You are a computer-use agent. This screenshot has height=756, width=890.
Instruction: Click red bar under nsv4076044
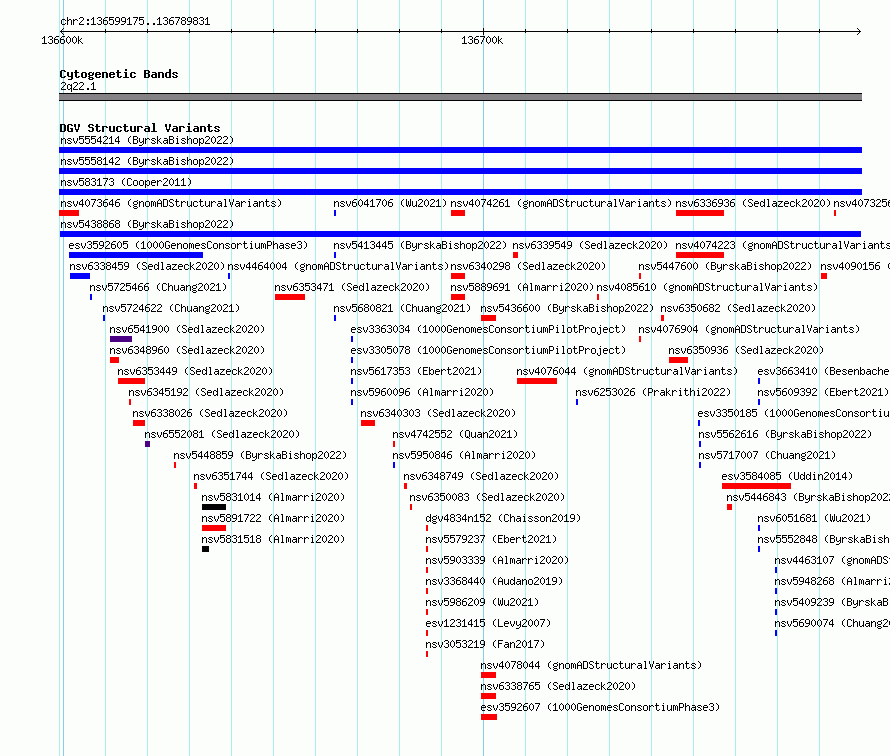coord(537,381)
